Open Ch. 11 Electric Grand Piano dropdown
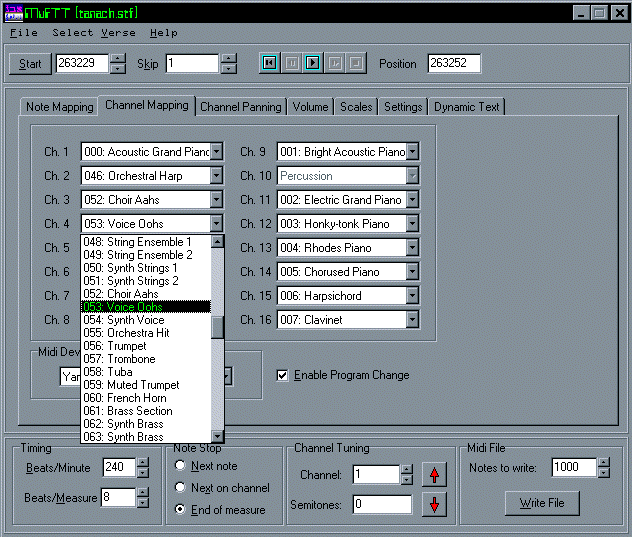Viewport: 632px width, 537px height. (412, 200)
